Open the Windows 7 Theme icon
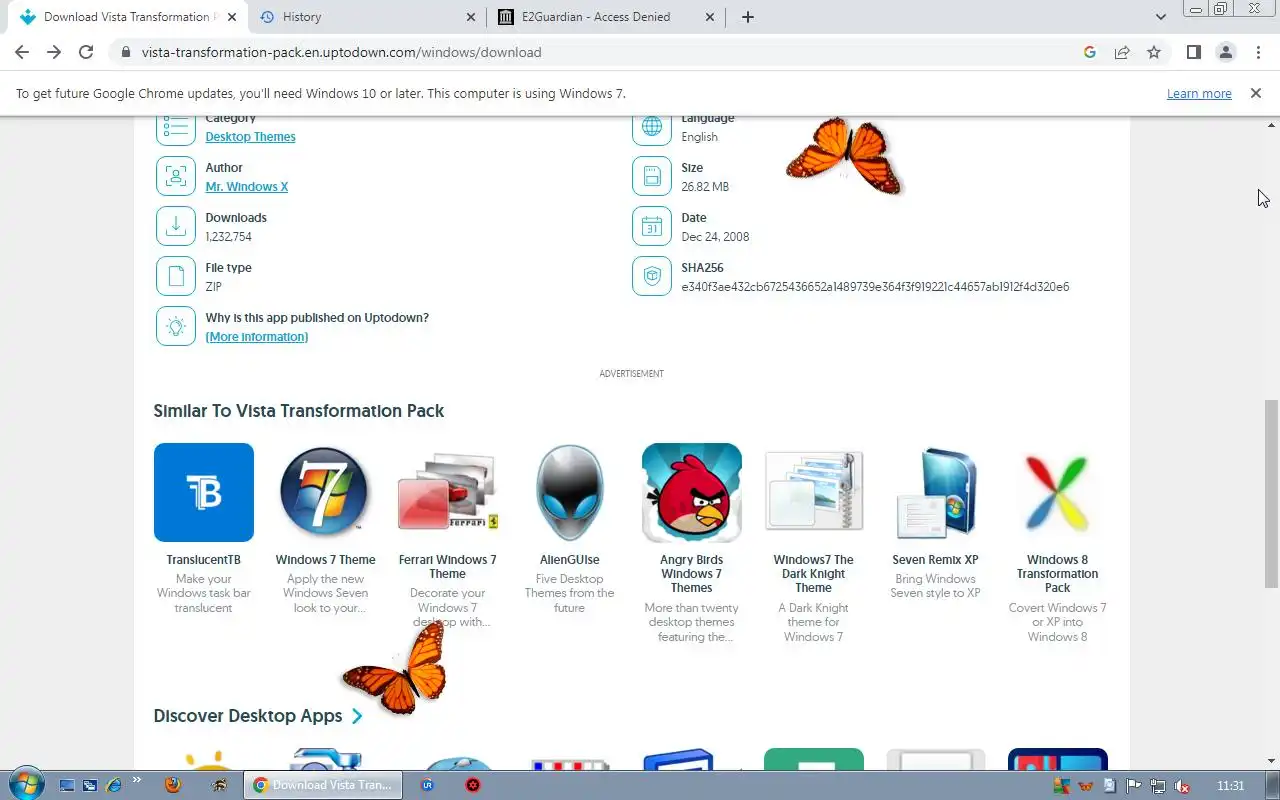 pos(326,492)
